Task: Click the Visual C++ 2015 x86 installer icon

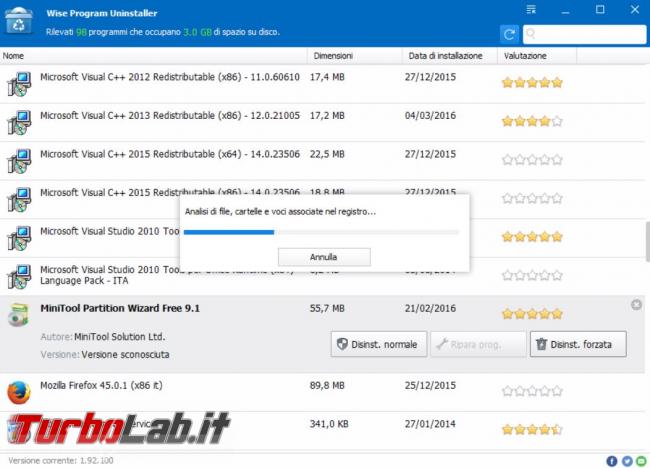Action: pyautogui.click(x=19, y=200)
